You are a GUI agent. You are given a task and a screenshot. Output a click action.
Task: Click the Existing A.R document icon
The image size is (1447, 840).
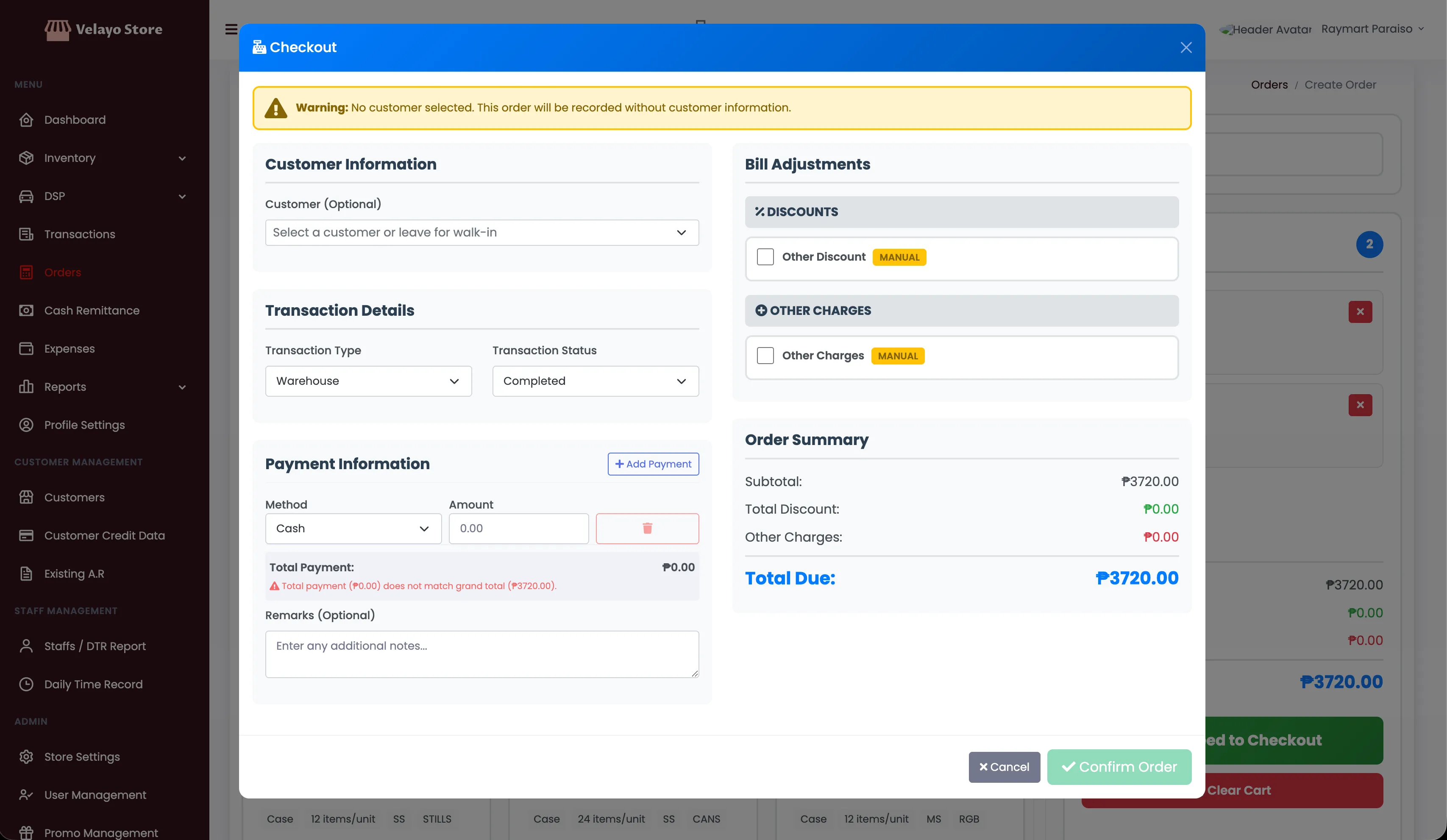[26, 573]
